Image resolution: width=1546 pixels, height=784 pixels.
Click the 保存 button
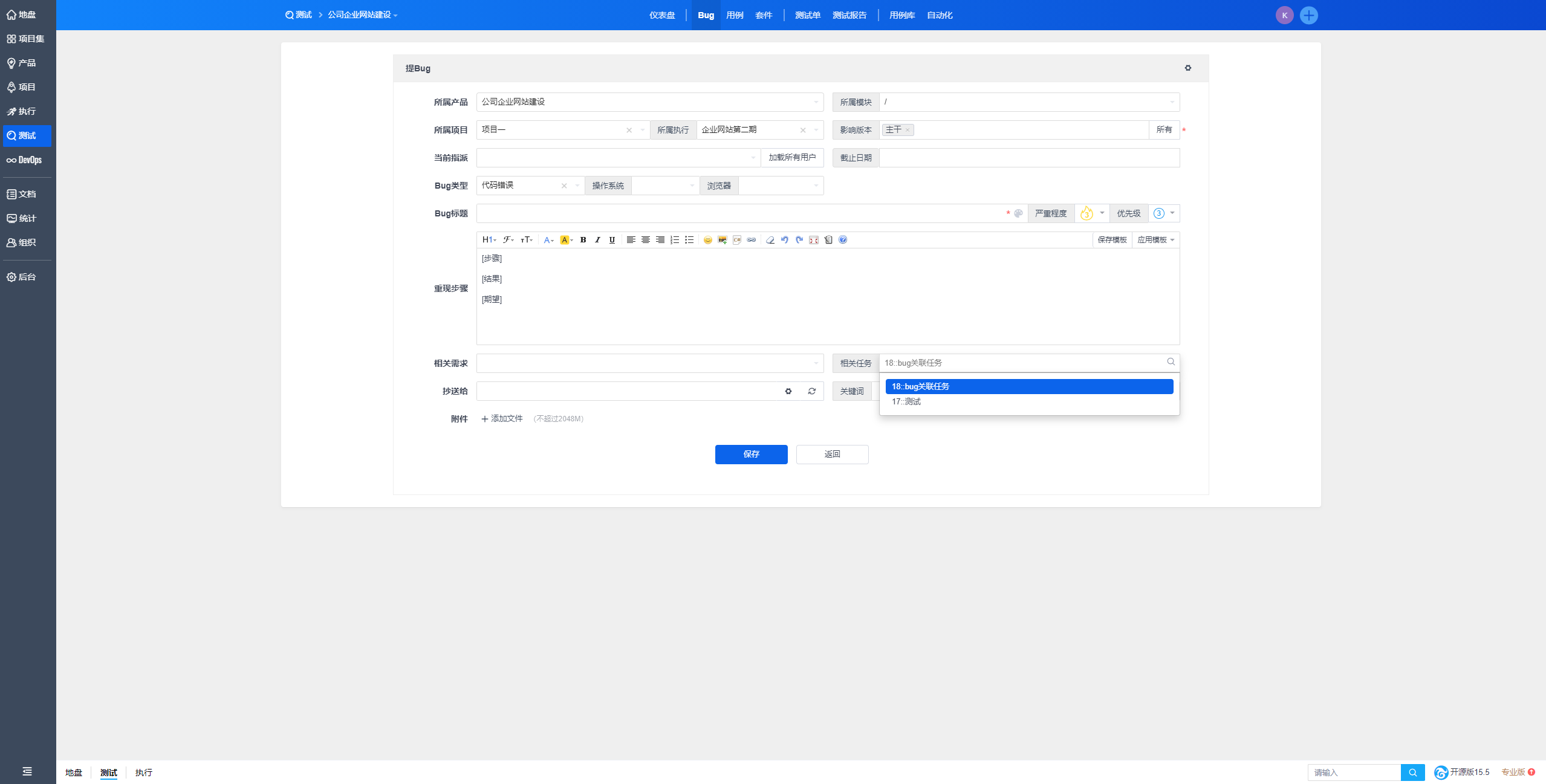pos(751,454)
